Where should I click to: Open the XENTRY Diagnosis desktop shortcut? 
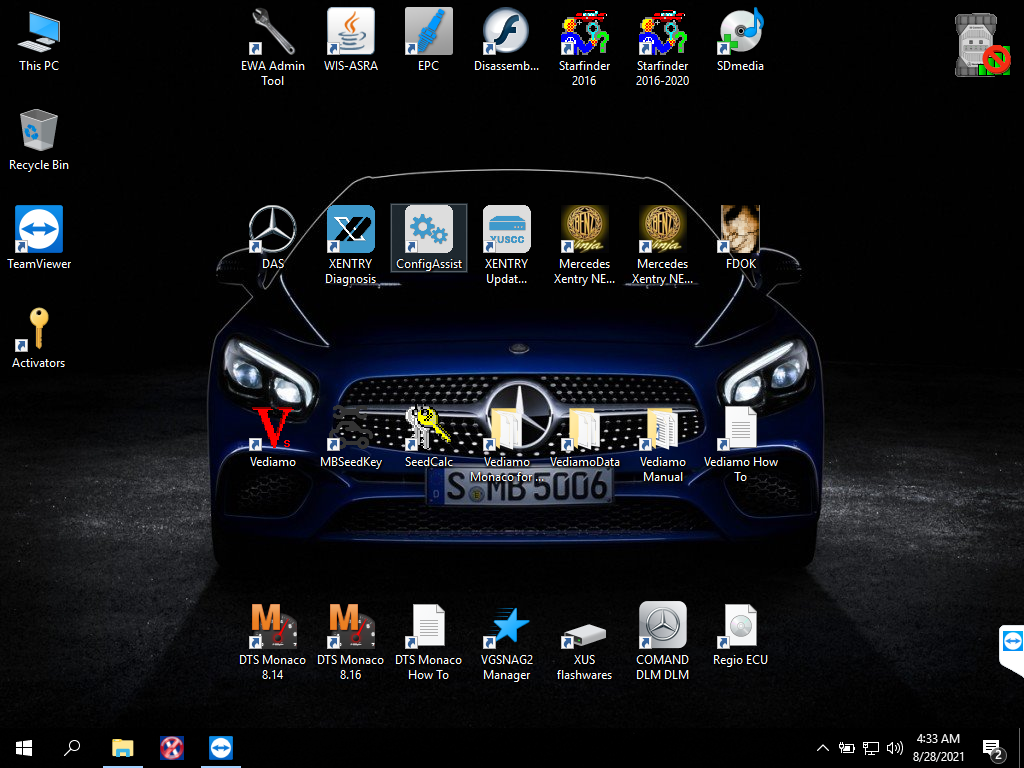click(x=350, y=231)
